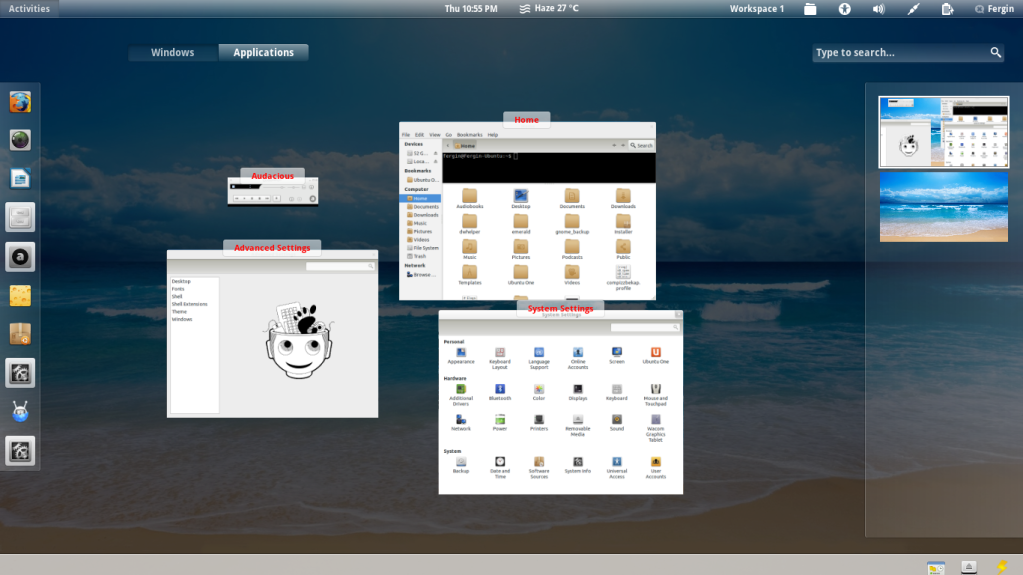Click the brush icon in top panel

point(913,8)
